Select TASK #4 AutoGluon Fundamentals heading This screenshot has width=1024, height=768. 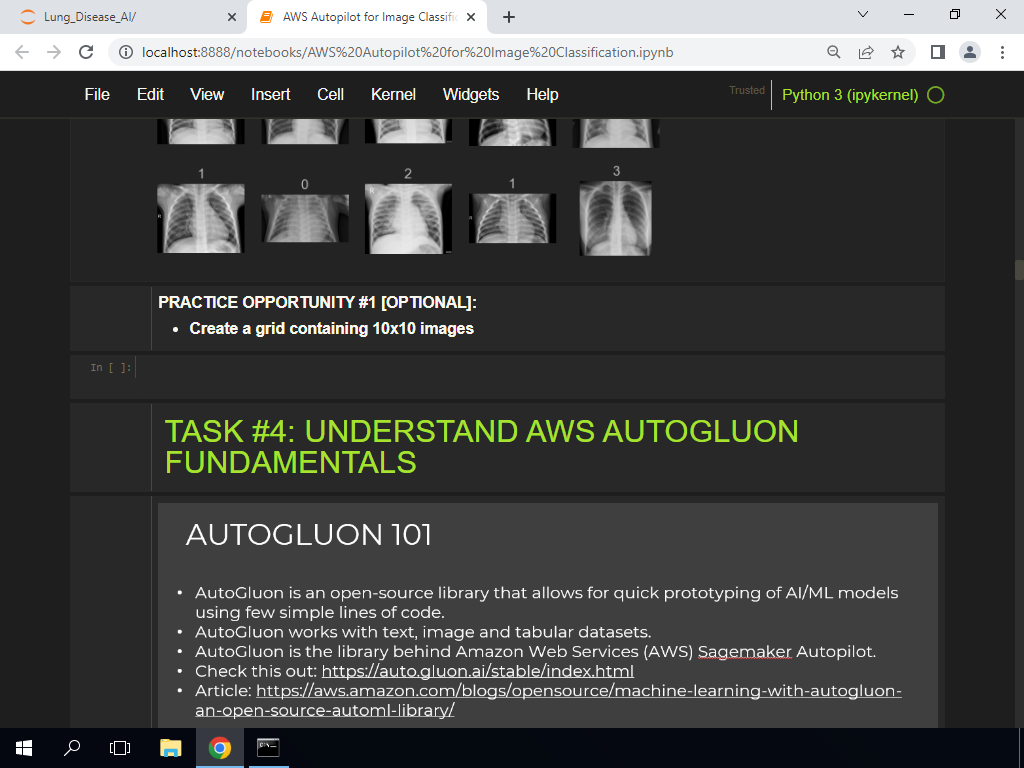point(481,447)
